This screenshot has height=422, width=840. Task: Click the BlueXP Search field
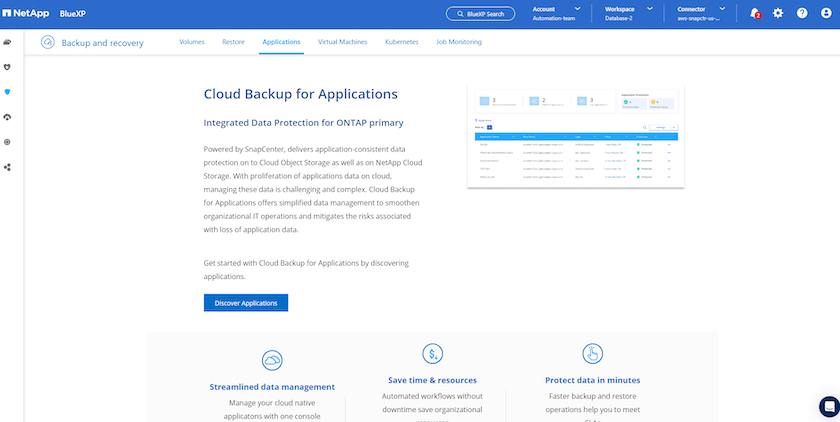click(481, 13)
